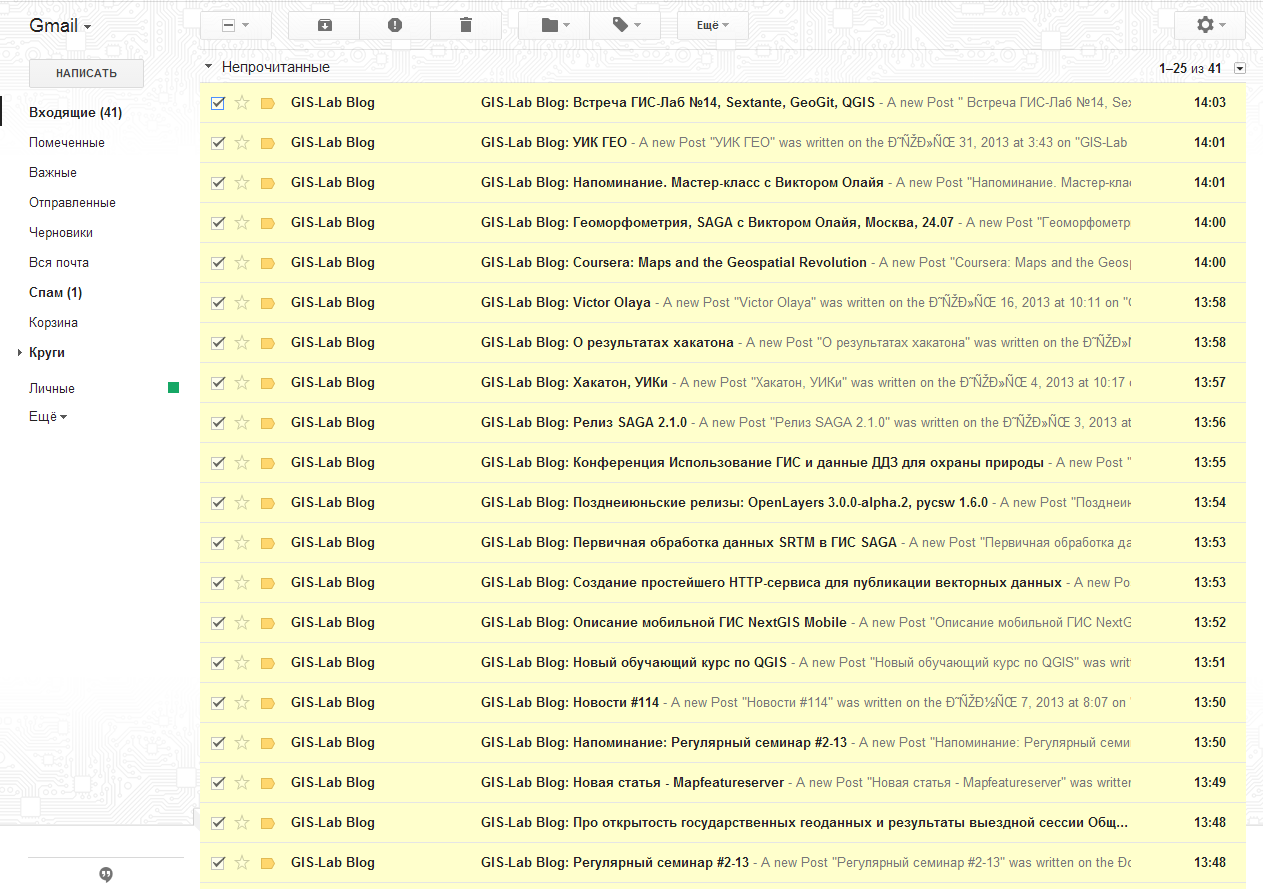Viewport: 1263px width, 889px height.
Task: Click the green Личные label color square
Action: coord(174,388)
